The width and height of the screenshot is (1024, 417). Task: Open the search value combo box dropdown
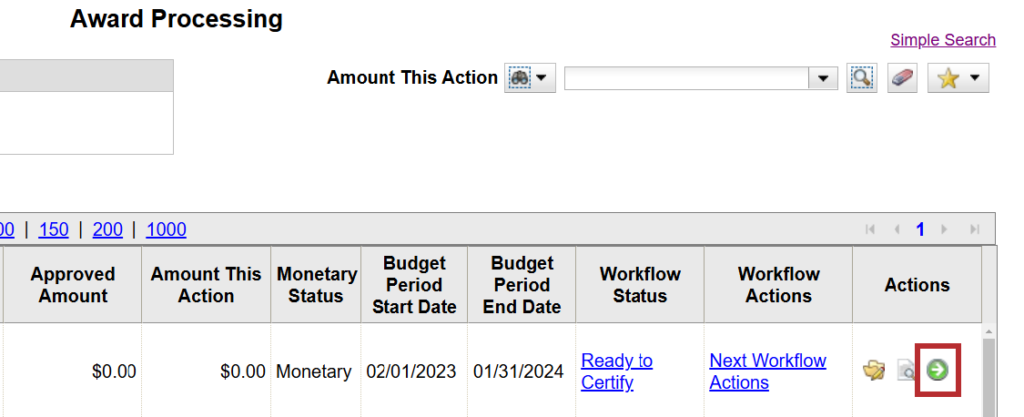click(824, 78)
